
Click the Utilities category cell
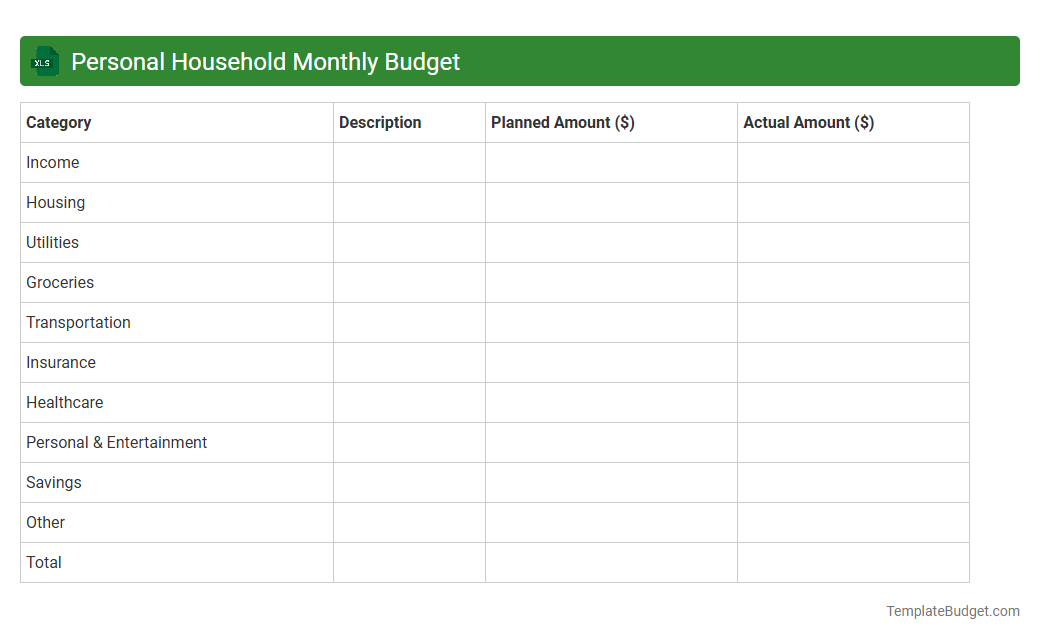pyautogui.click(x=52, y=242)
